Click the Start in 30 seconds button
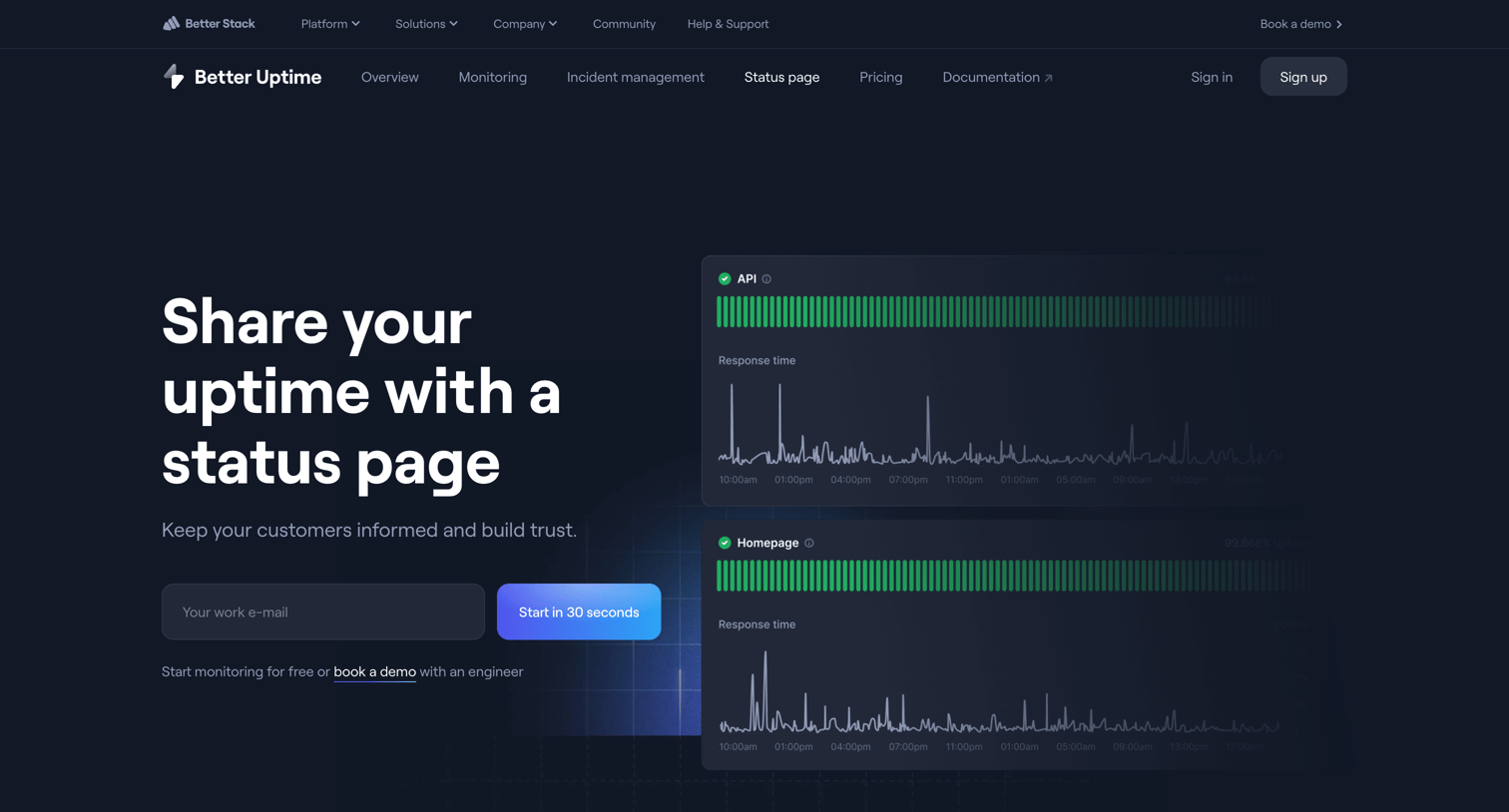This screenshot has height=812, width=1509. pos(578,611)
